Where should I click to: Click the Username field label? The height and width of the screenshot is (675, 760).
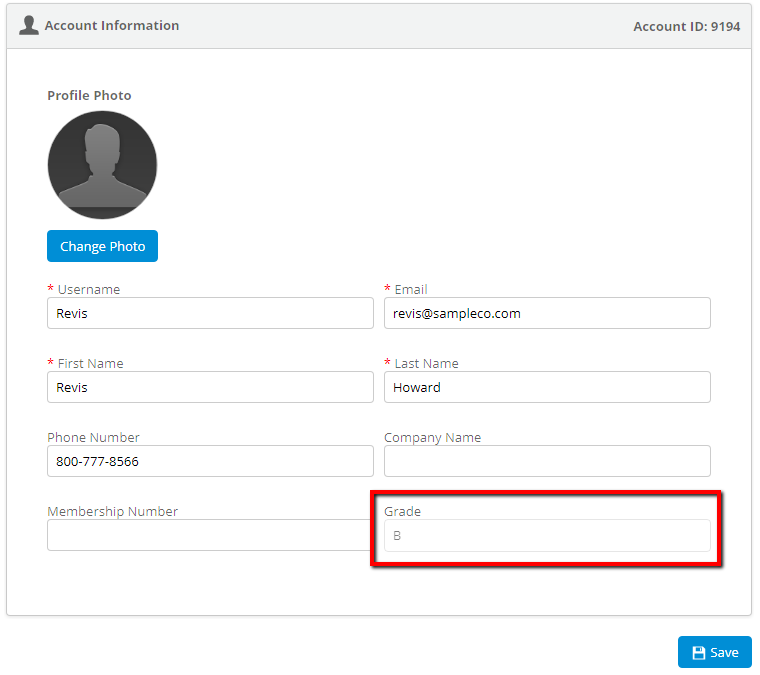coord(89,289)
